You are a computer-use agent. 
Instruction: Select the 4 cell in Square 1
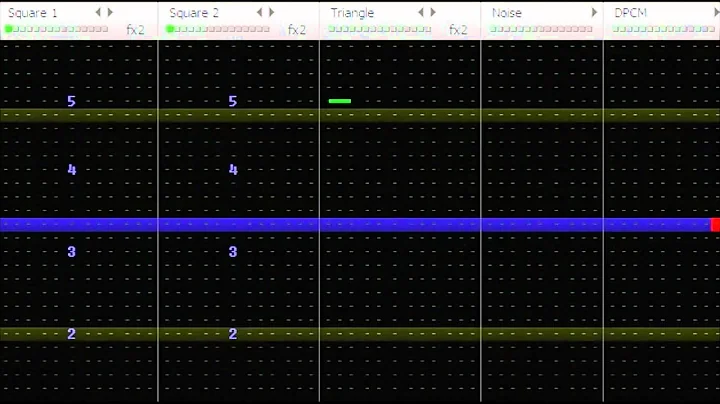click(x=72, y=170)
